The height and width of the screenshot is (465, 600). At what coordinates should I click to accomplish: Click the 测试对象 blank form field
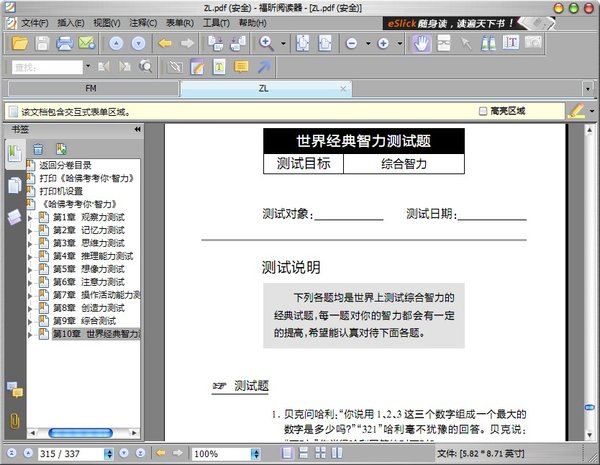coord(349,214)
